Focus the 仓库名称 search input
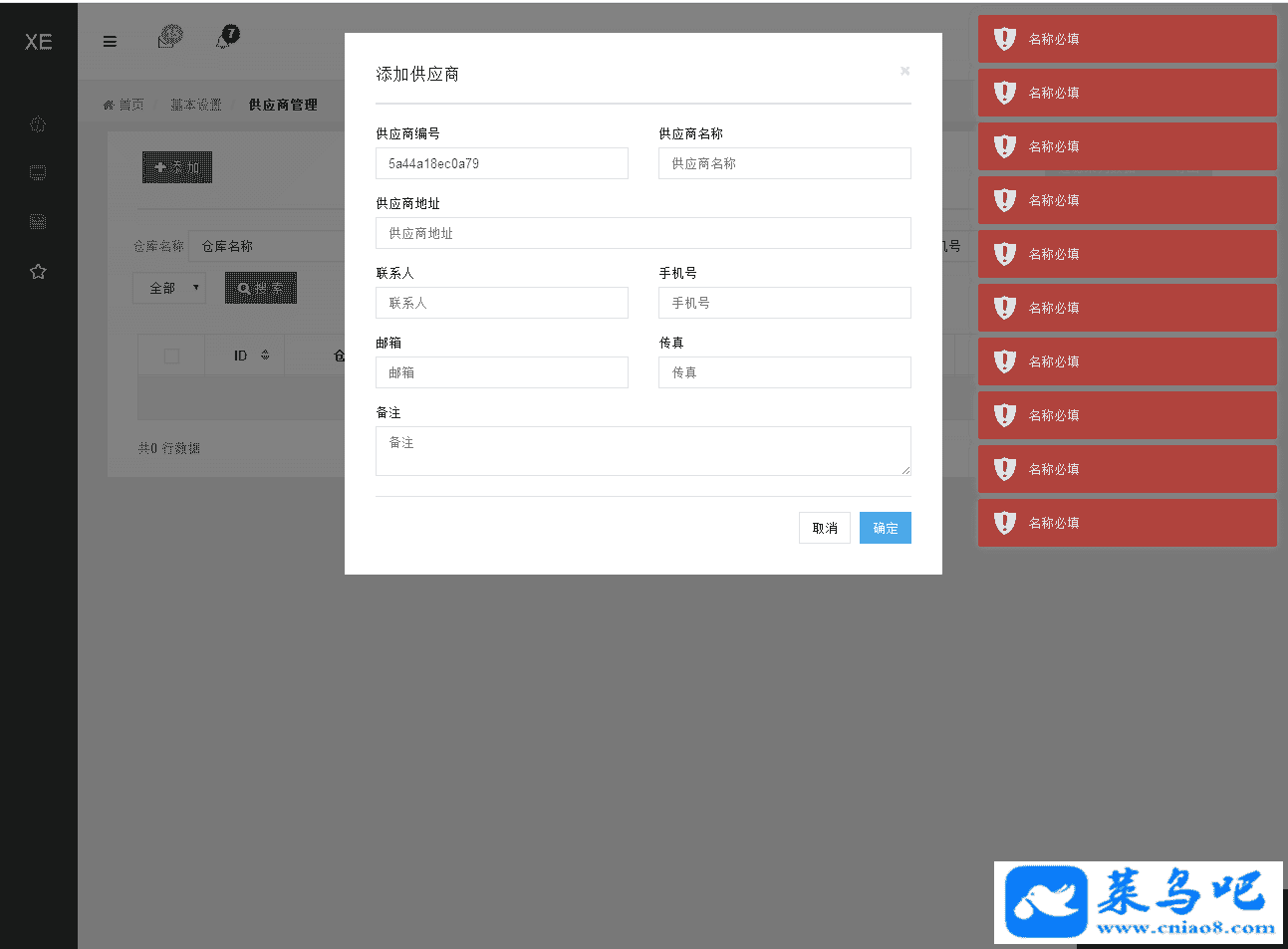Image resolution: width=1288 pixels, height=949 pixels. (x=267, y=246)
